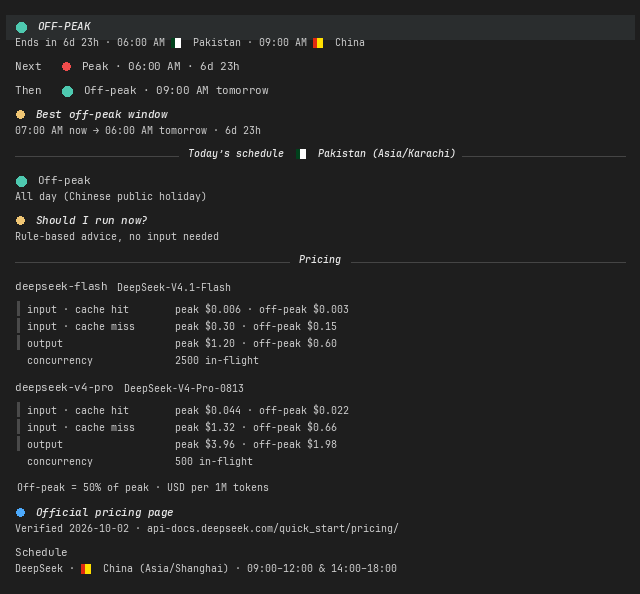The image size is (640, 594).
Task: Click the Pakistan flag in the Ends in line
Action: pyautogui.click(x=177, y=43)
